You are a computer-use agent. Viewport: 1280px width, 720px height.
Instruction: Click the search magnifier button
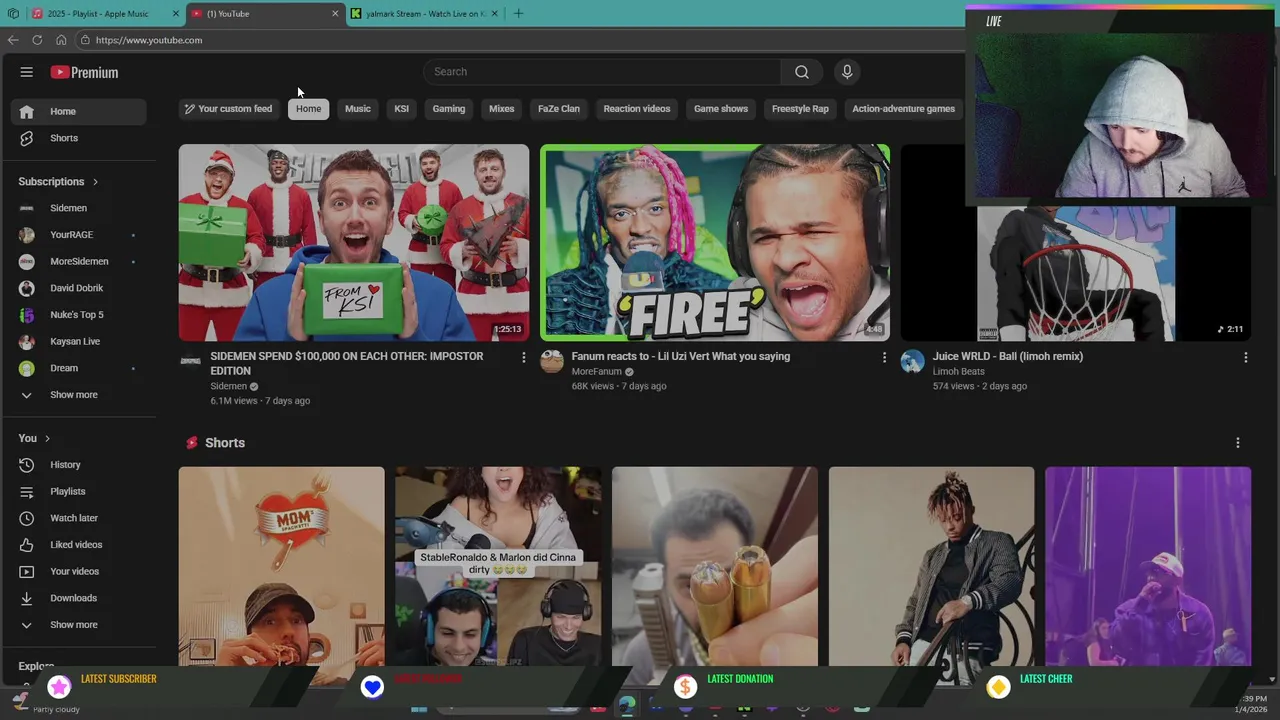802,72
